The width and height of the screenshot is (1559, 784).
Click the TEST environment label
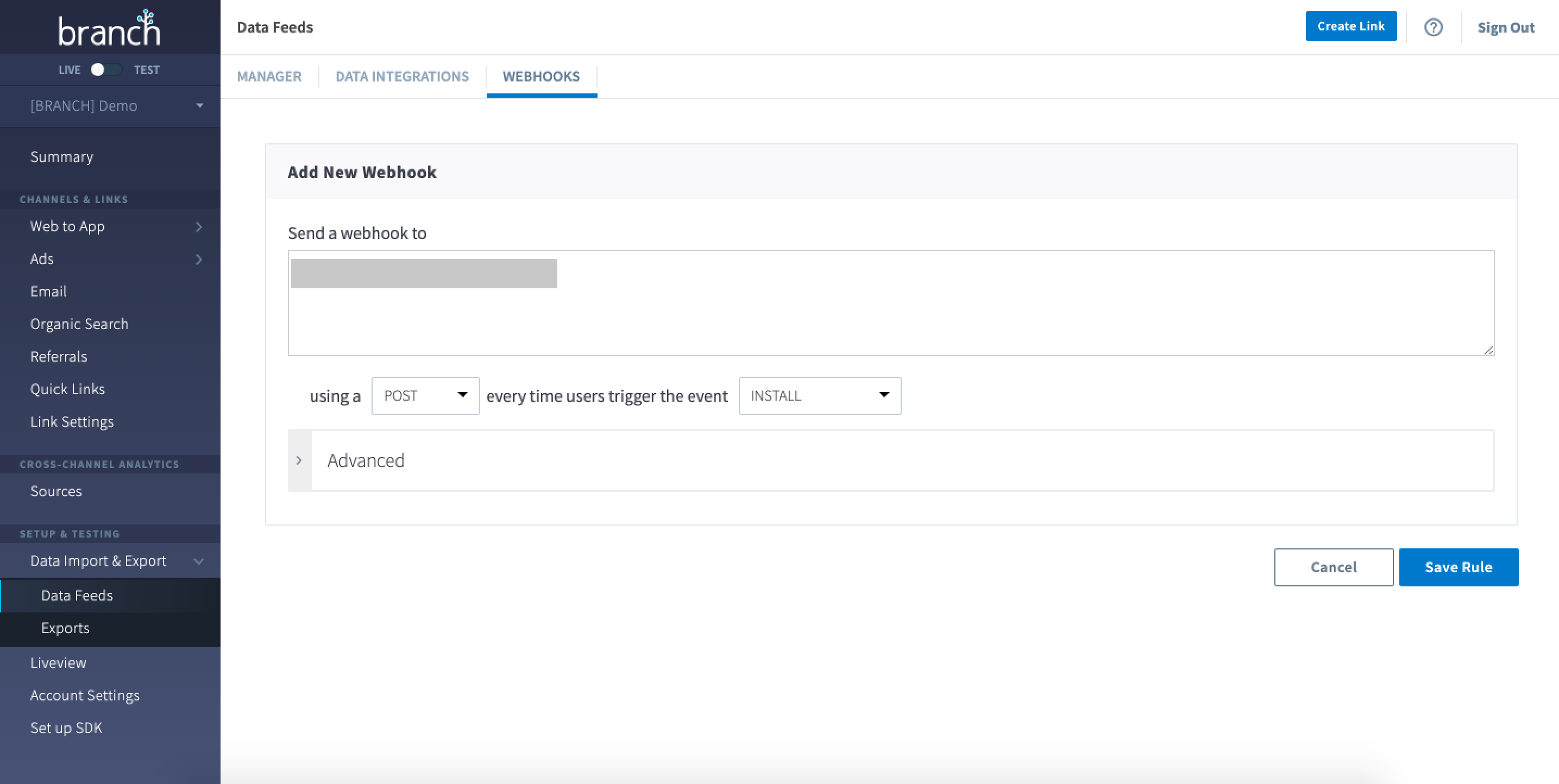[147, 69]
